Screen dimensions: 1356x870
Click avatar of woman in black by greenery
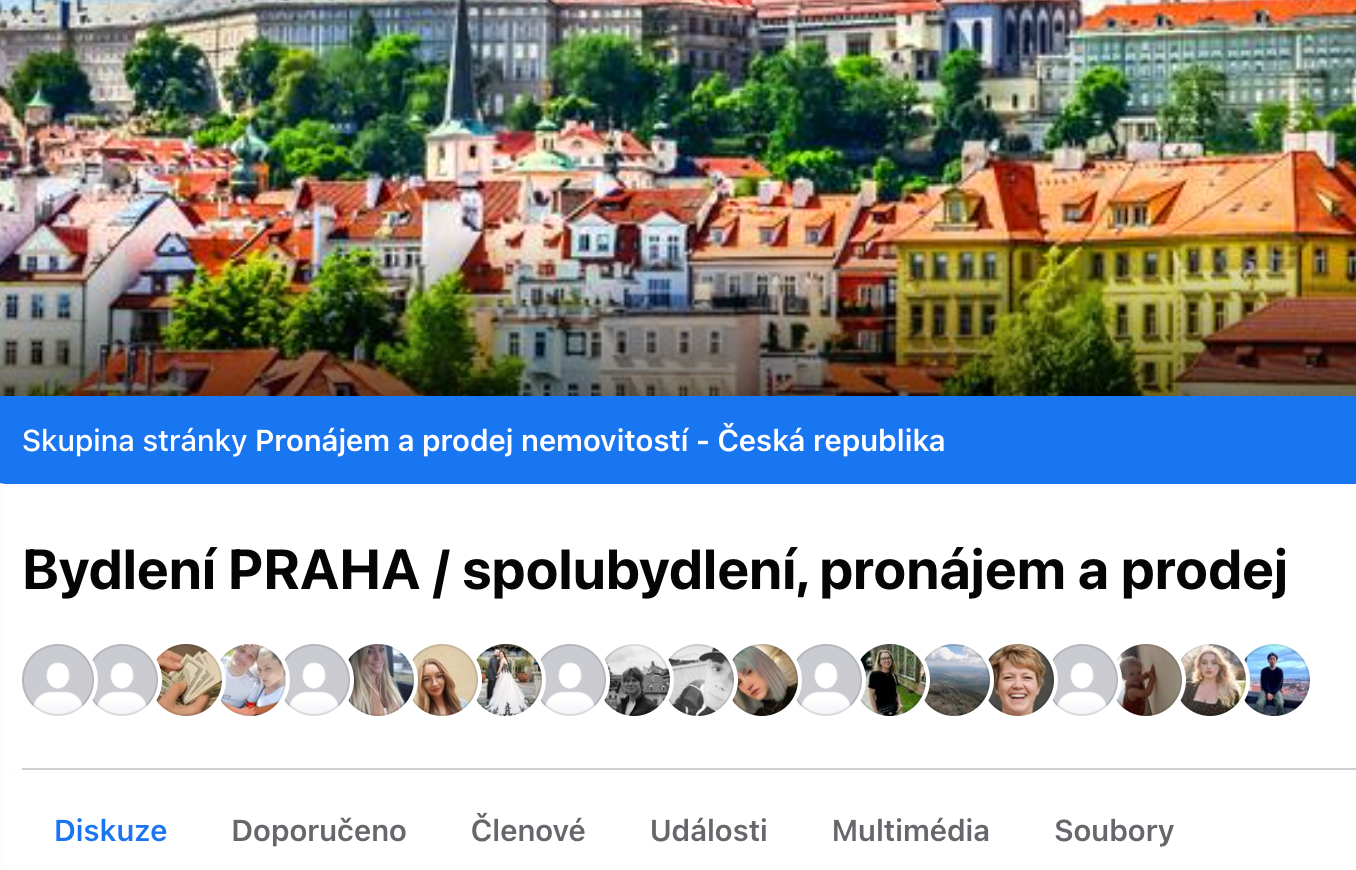point(891,680)
